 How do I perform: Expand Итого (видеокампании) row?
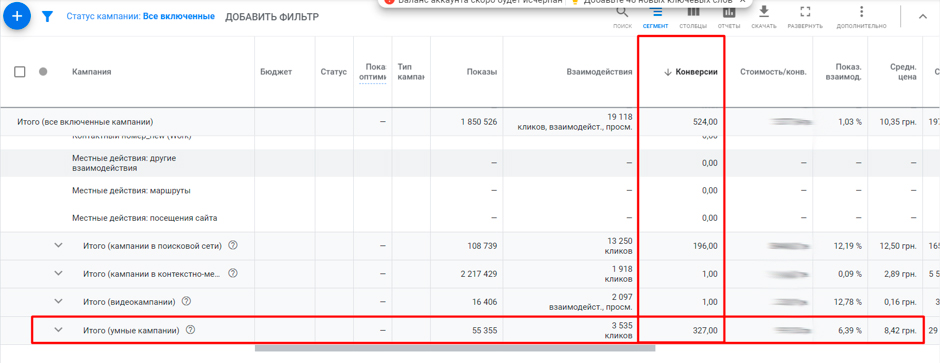[x=58, y=301]
